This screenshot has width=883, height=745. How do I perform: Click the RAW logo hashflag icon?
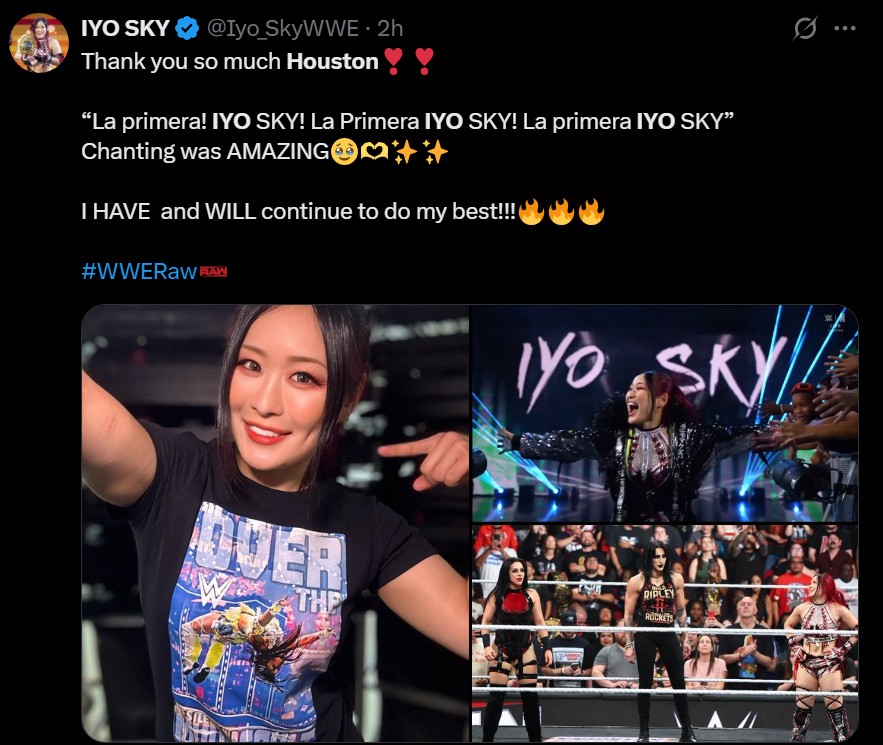[214, 271]
